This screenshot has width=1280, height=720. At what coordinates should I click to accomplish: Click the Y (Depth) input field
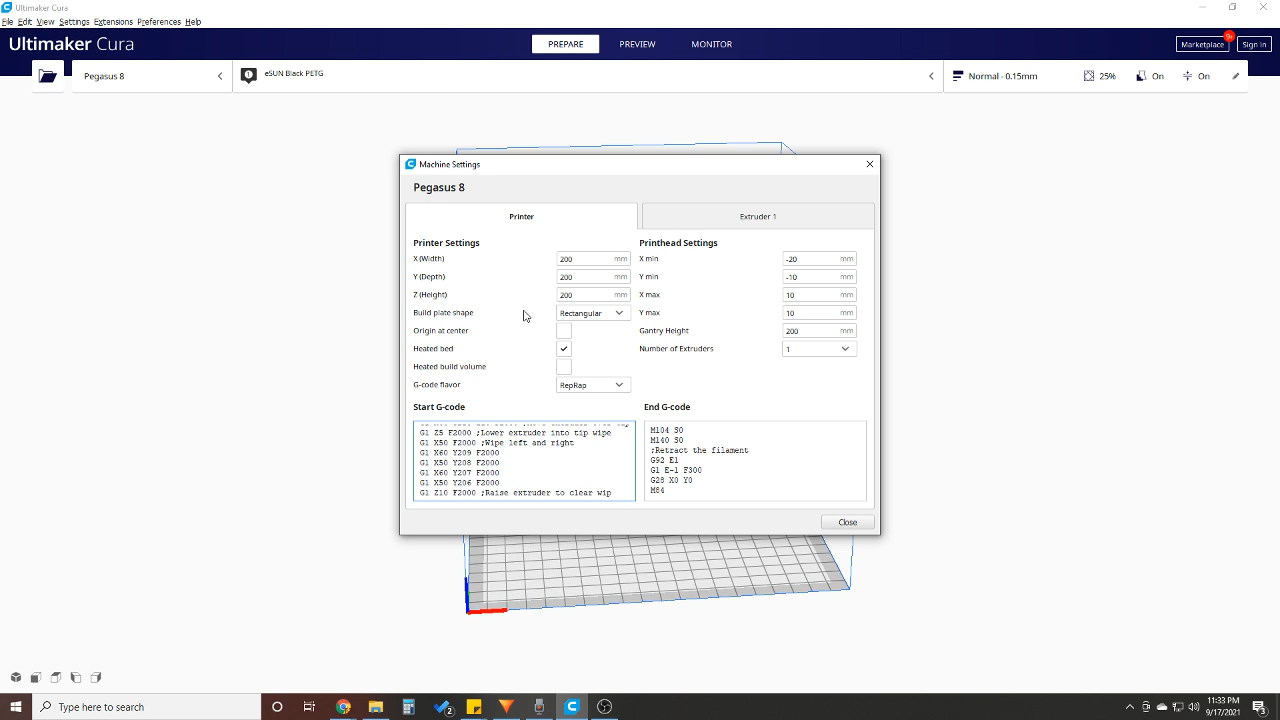(x=593, y=277)
